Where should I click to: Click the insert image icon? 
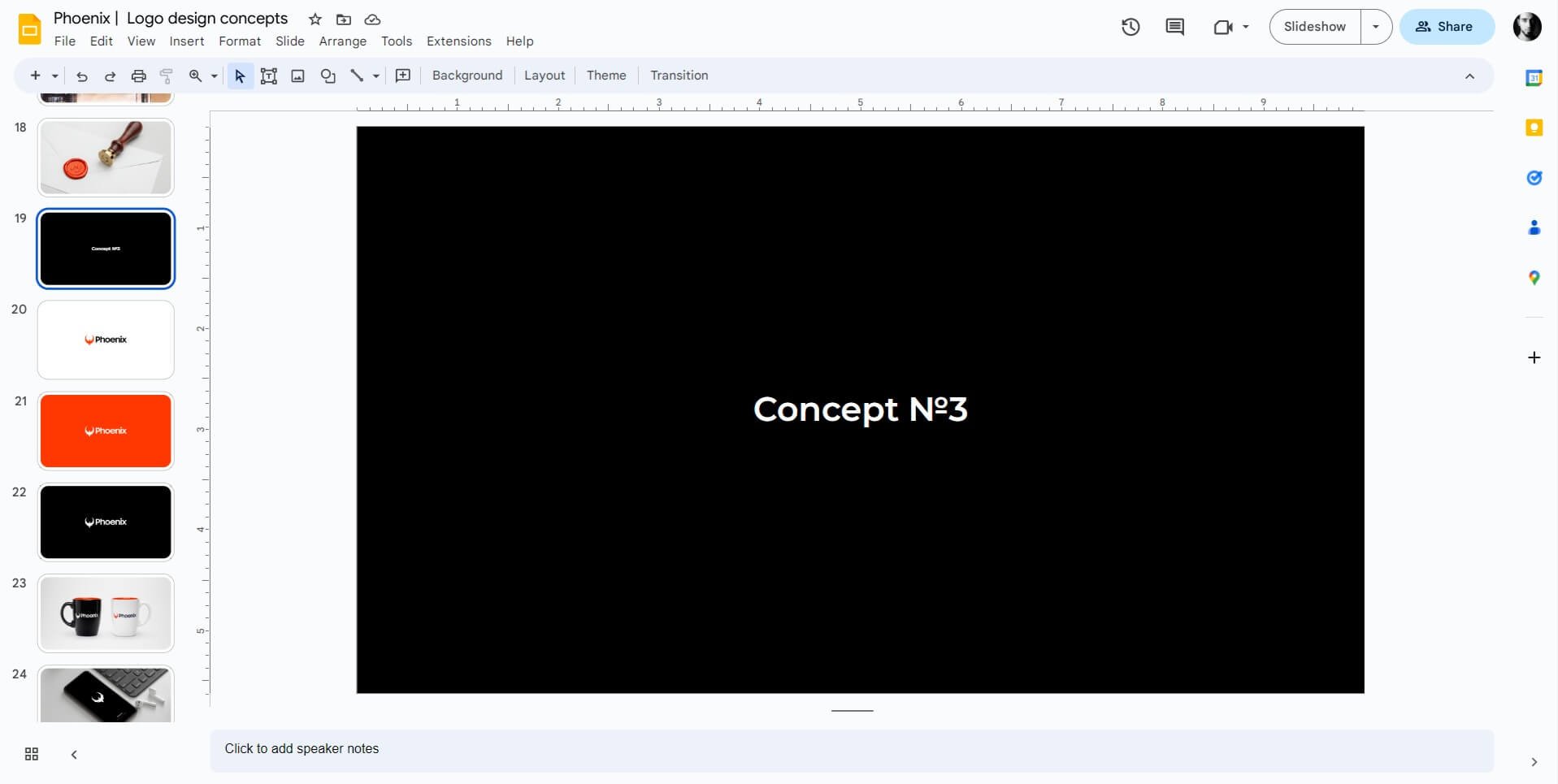point(298,76)
